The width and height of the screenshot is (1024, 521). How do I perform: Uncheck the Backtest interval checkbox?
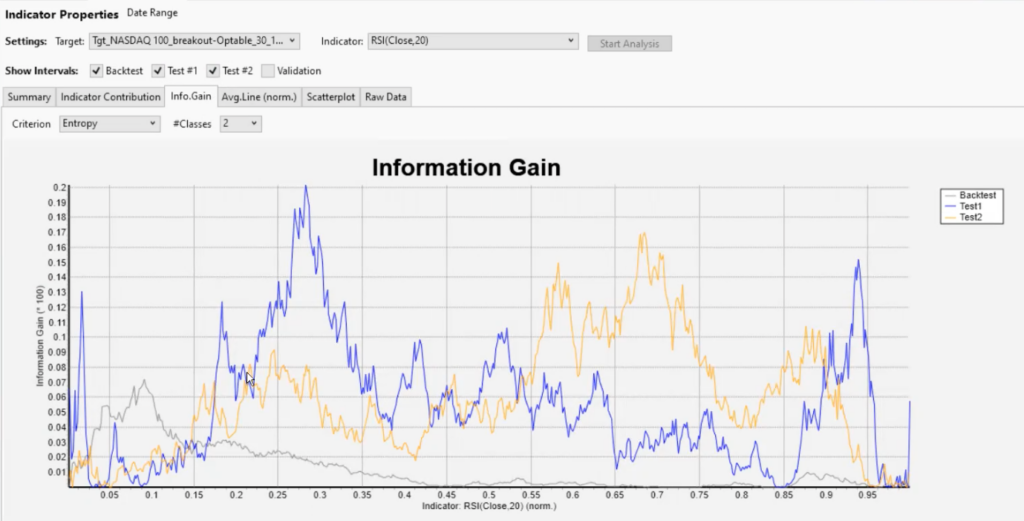[x=97, y=71]
